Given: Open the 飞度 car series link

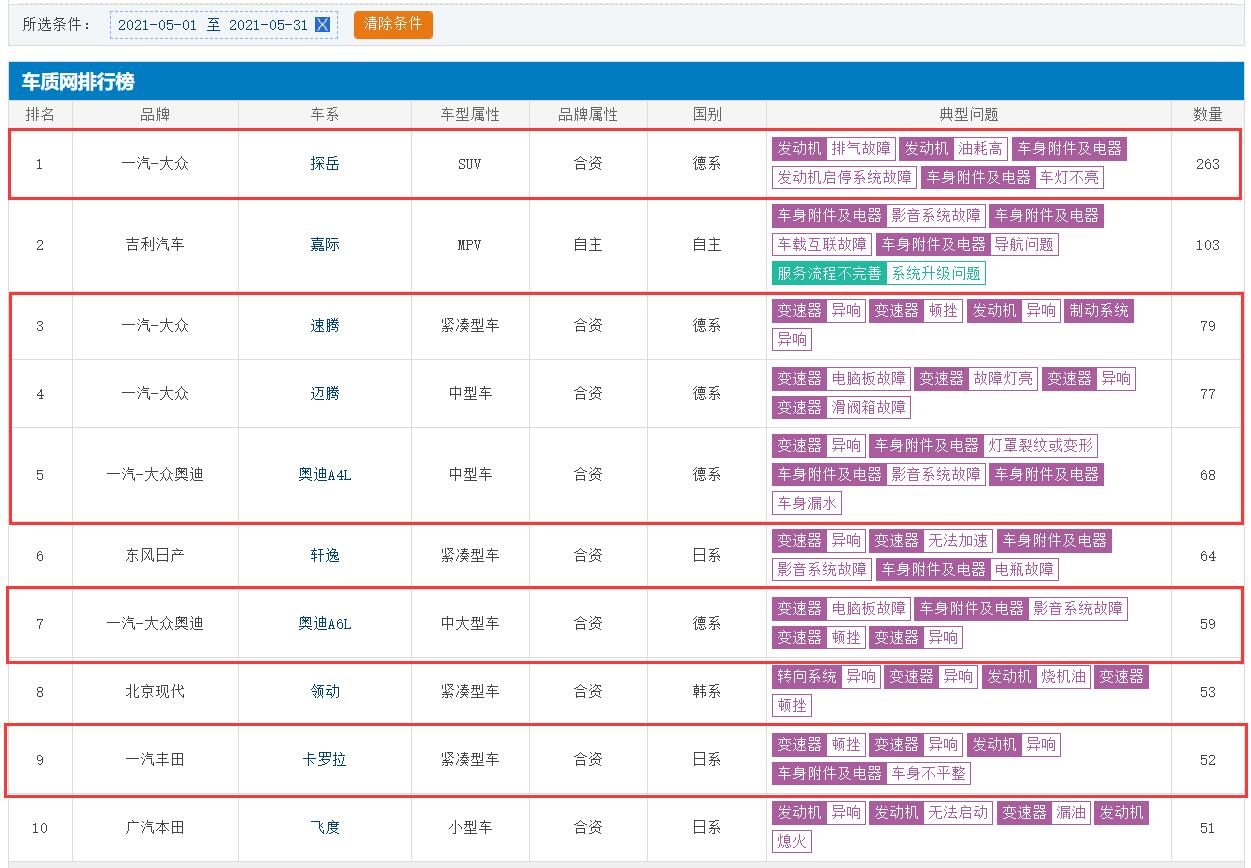Looking at the screenshot, I should (x=325, y=828).
